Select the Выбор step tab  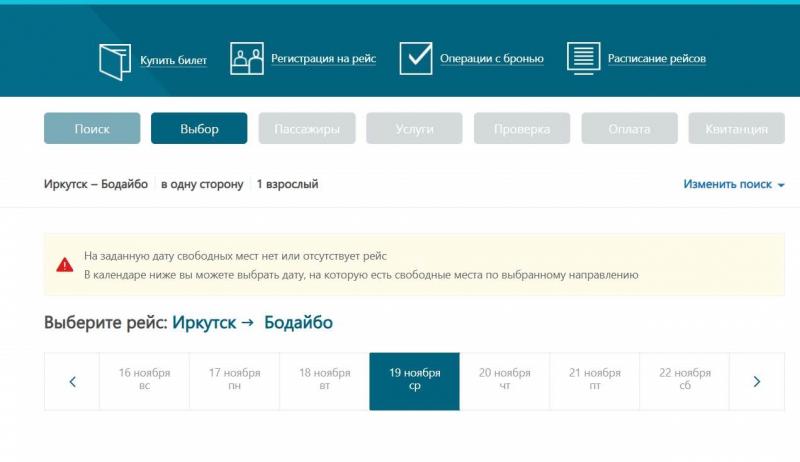coord(199,129)
